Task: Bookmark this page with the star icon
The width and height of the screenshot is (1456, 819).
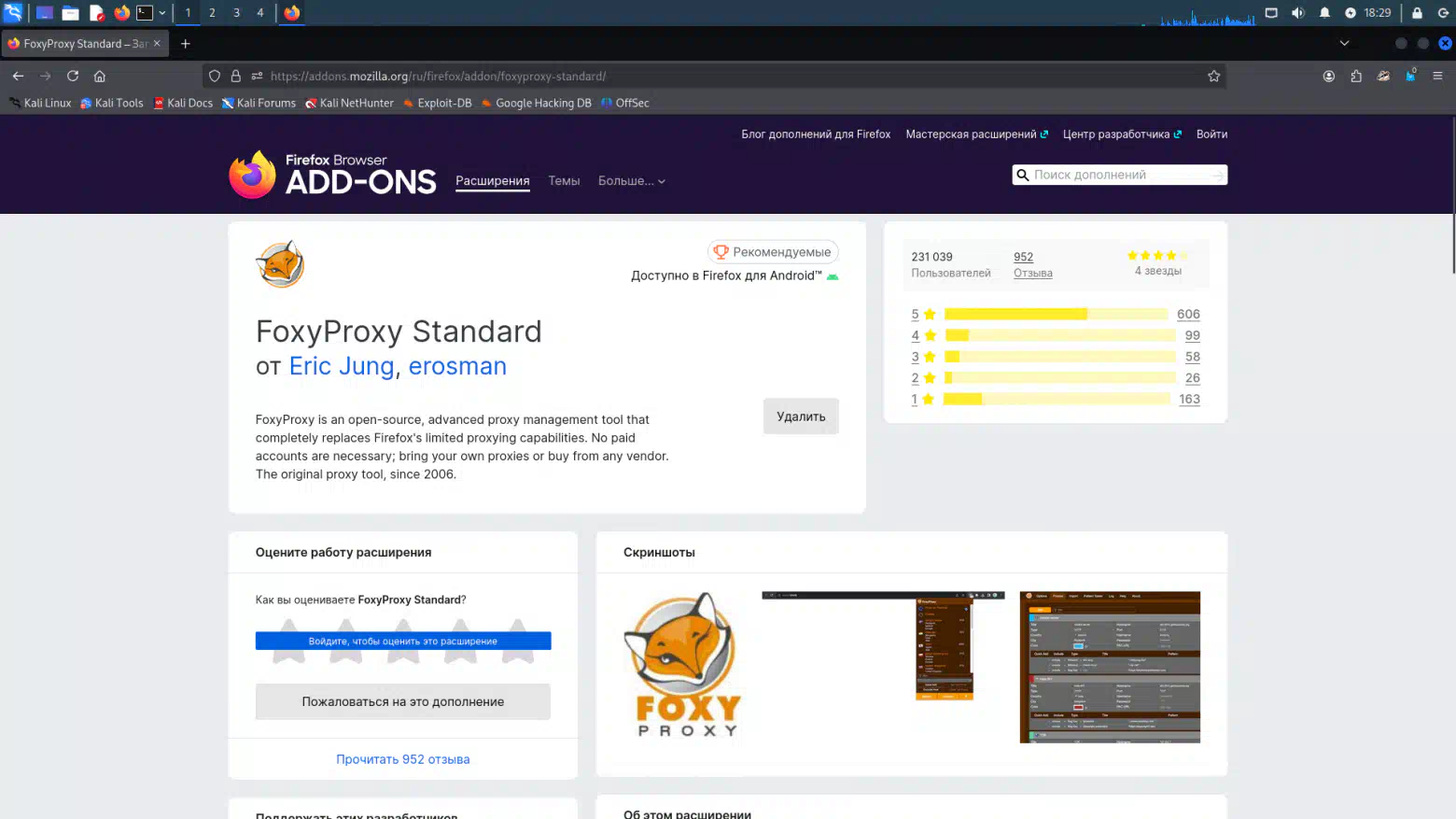Action: (x=1213, y=76)
